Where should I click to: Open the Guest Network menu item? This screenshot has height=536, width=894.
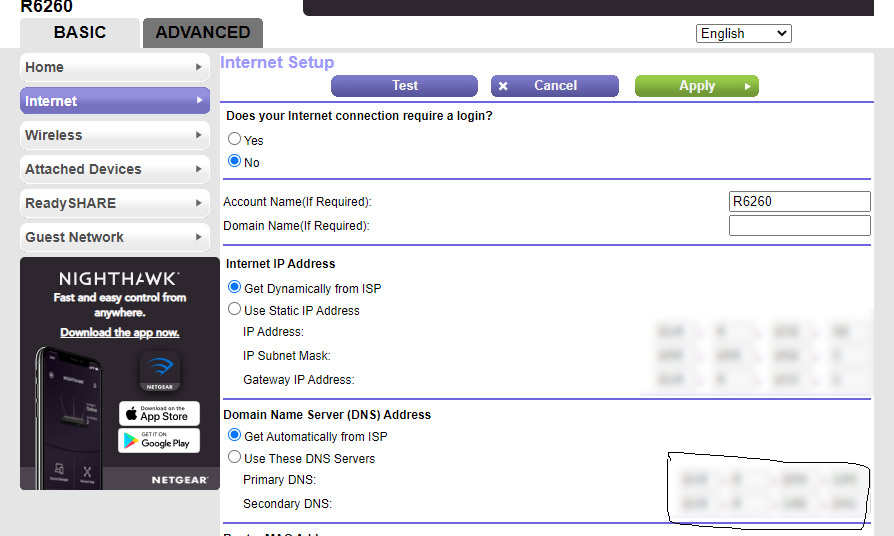pos(115,237)
